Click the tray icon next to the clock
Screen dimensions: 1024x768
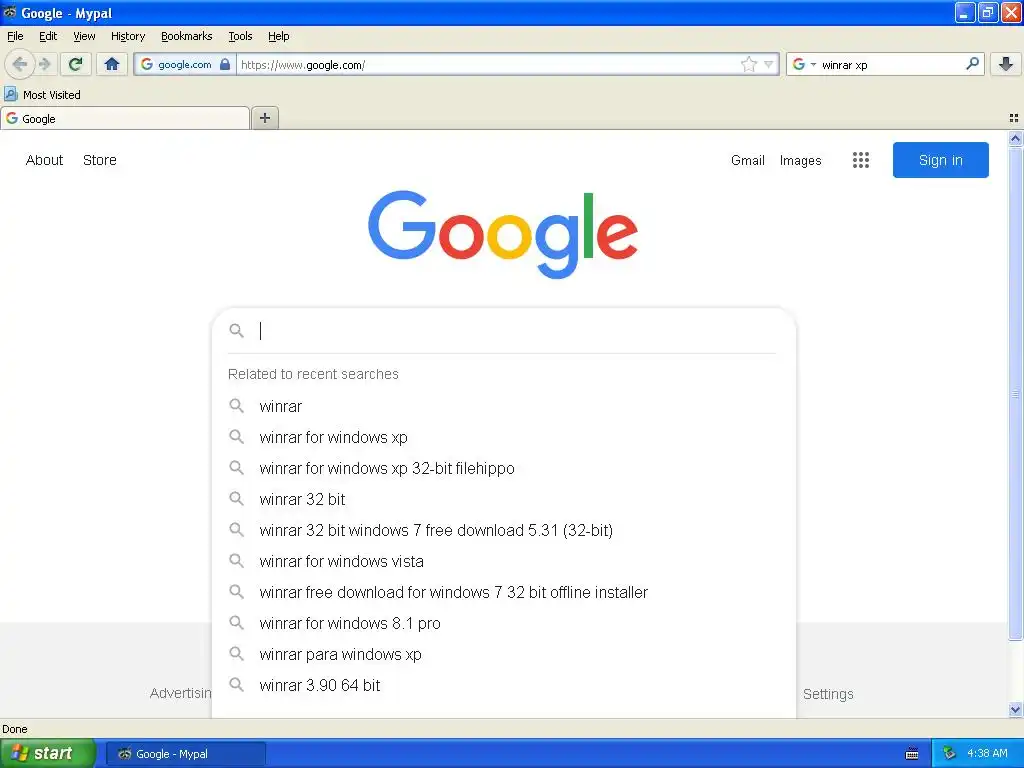949,754
